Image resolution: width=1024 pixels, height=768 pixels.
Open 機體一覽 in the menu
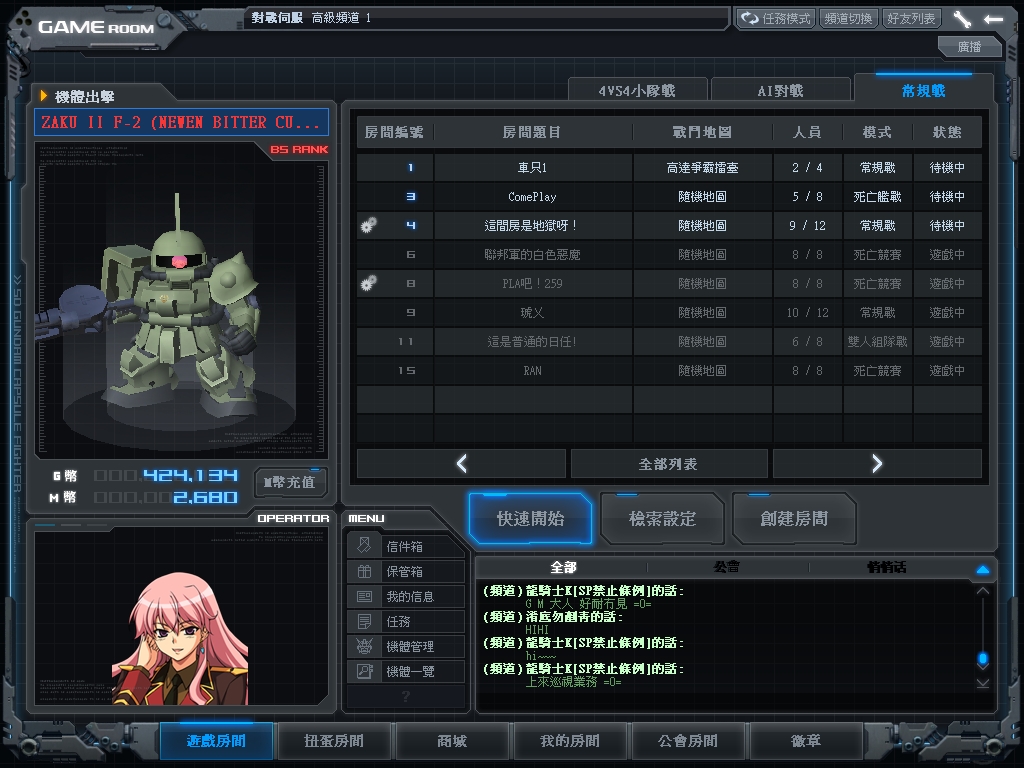(x=406, y=671)
